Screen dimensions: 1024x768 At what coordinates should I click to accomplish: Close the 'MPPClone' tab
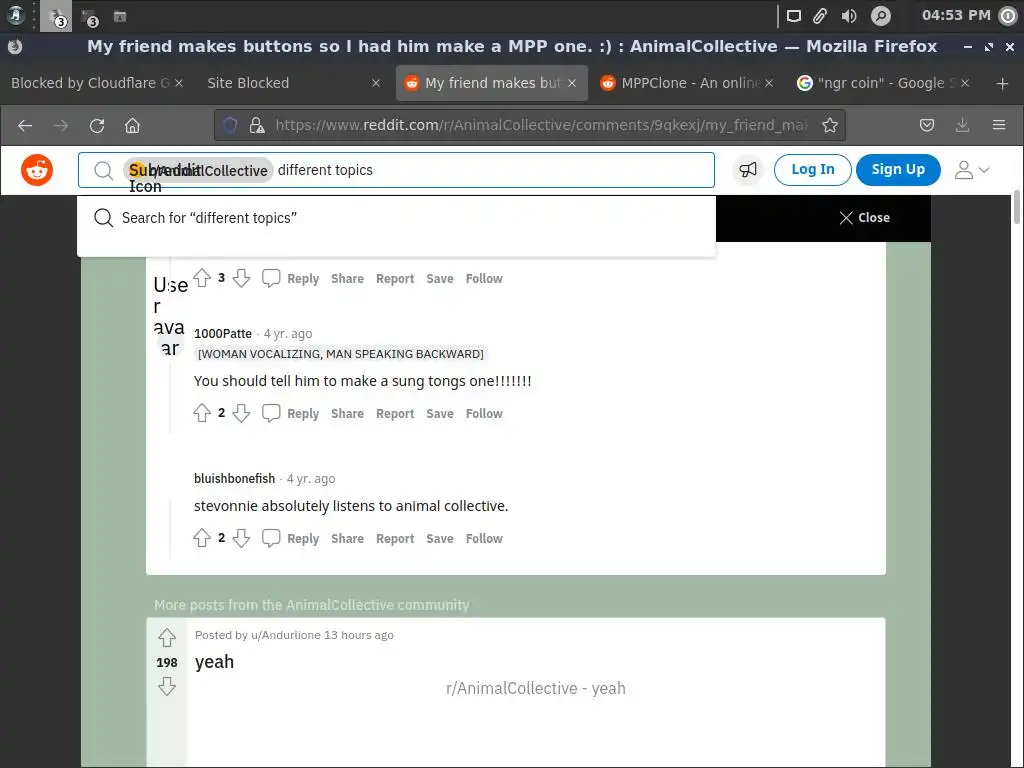(x=769, y=83)
